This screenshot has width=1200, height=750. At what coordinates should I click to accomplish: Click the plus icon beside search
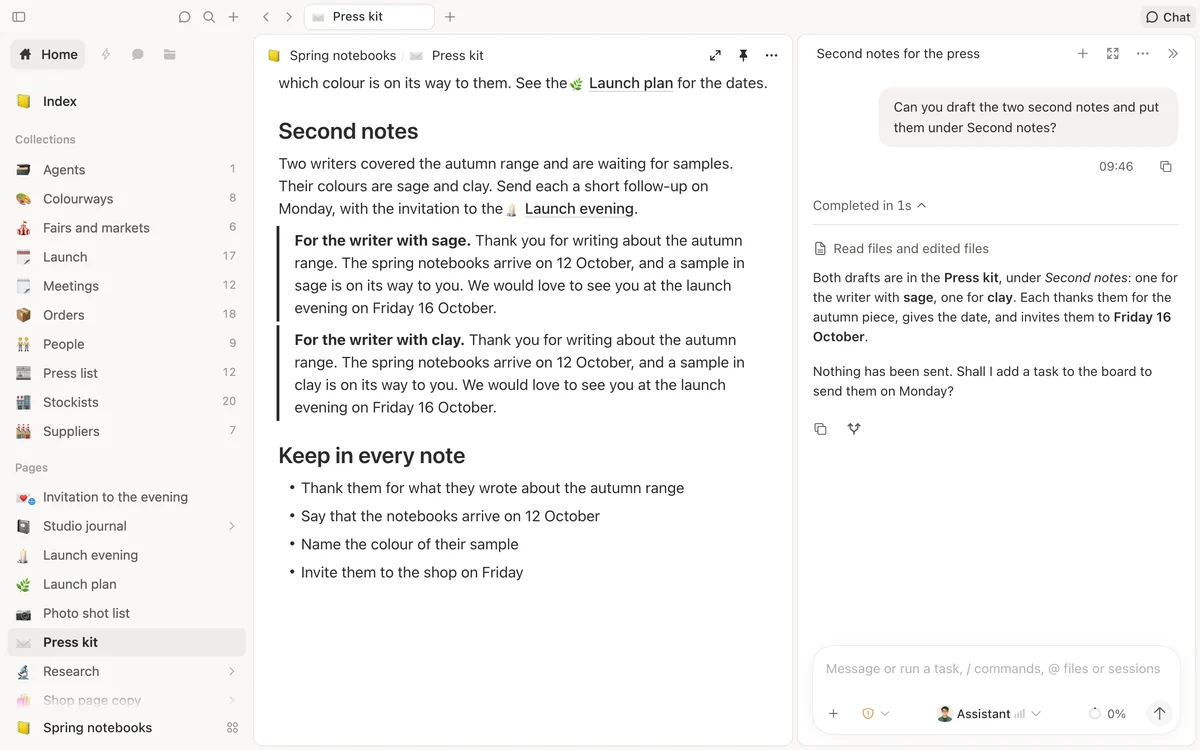click(x=233, y=17)
